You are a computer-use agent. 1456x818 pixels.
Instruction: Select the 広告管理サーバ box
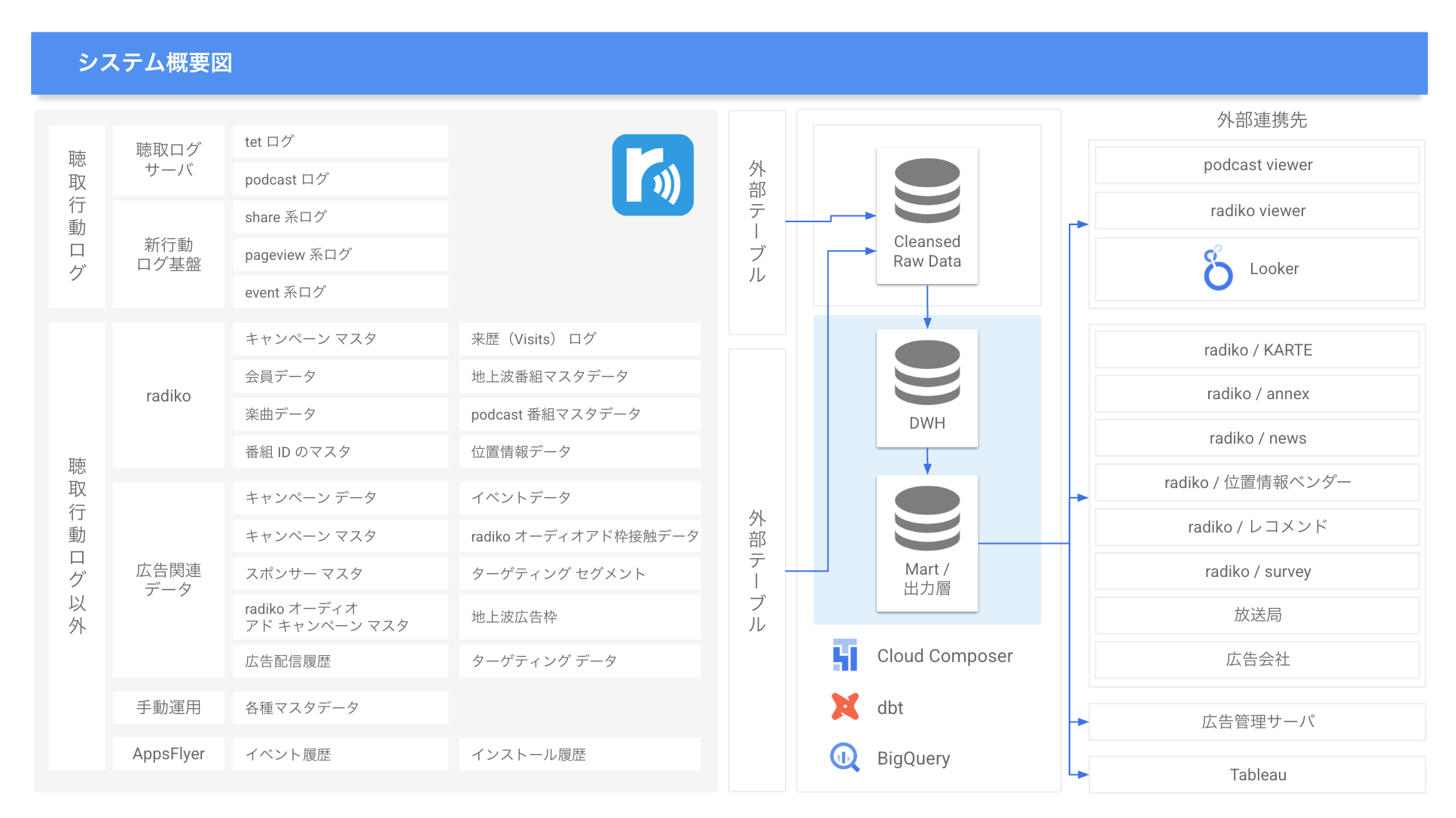[x=1256, y=721]
